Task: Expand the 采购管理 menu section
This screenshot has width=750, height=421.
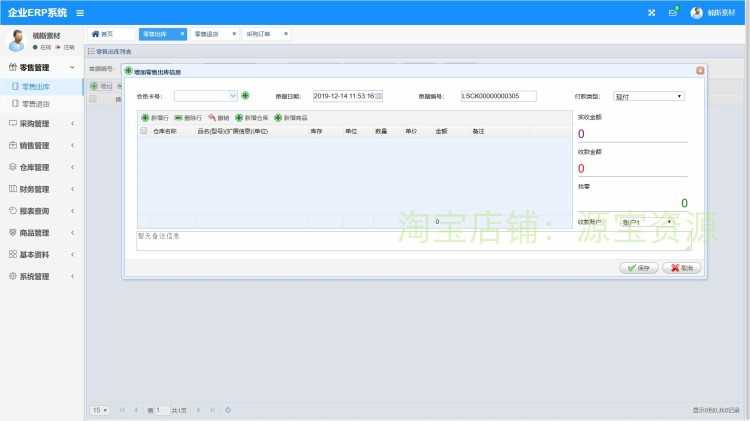Action: tap(72, 123)
